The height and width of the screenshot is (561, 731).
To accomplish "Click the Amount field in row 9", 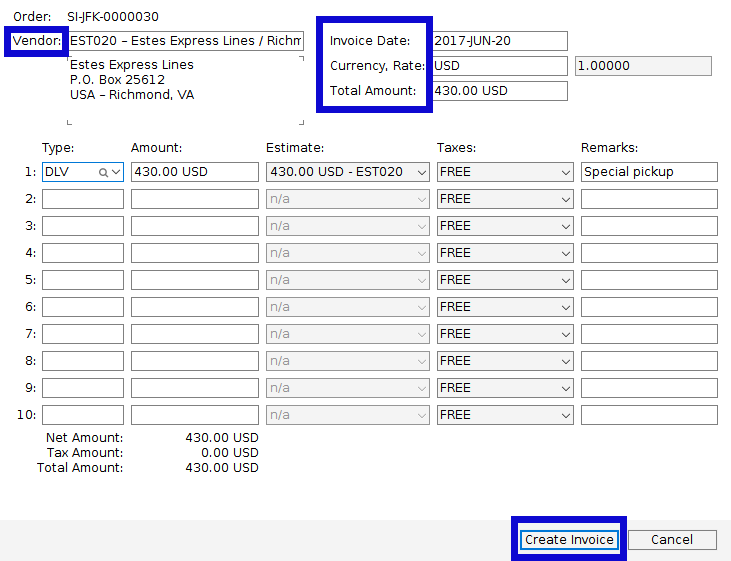I will pyautogui.click(x=195, y=388).
